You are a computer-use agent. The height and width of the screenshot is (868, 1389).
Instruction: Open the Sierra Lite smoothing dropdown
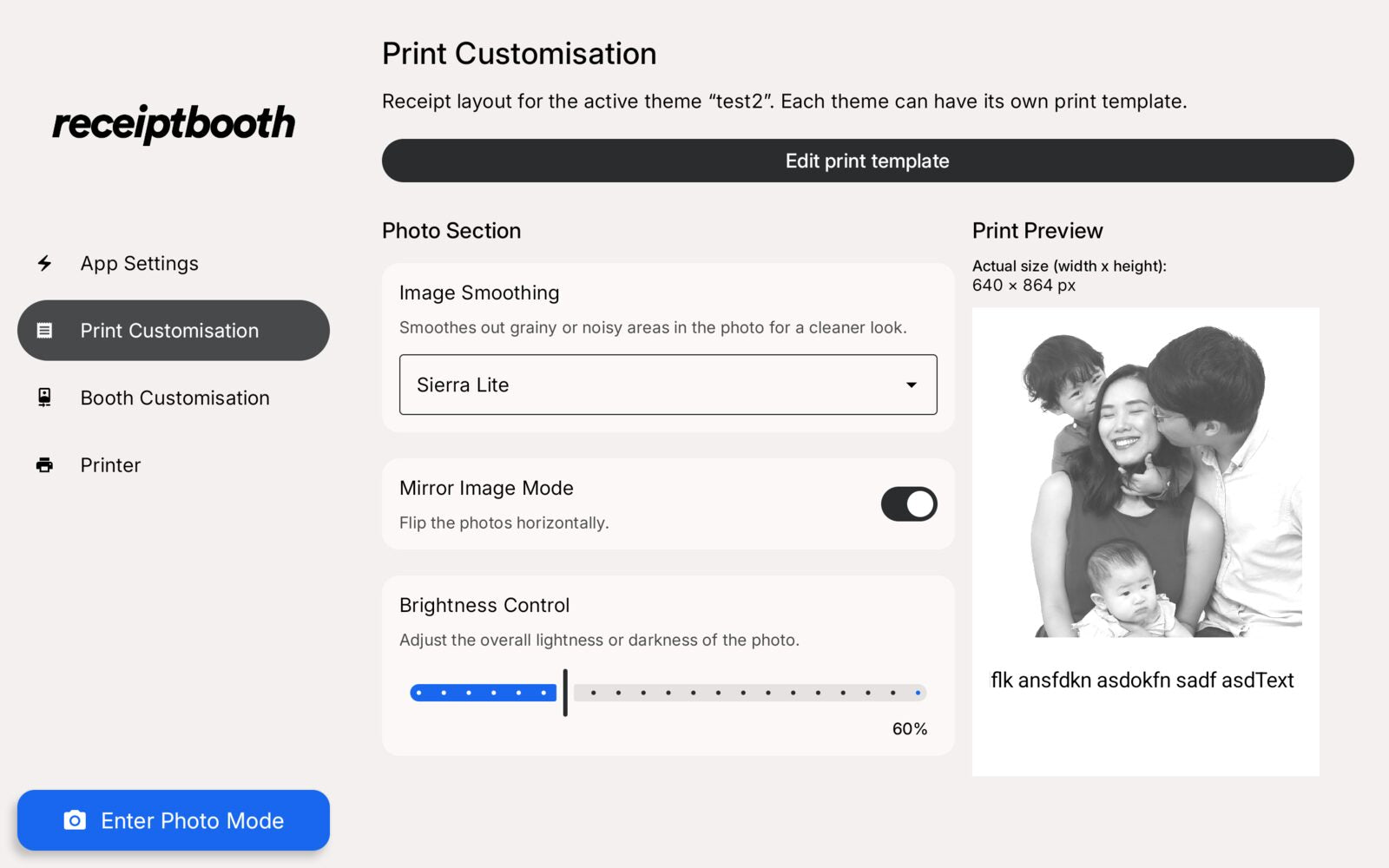[668, 385]
